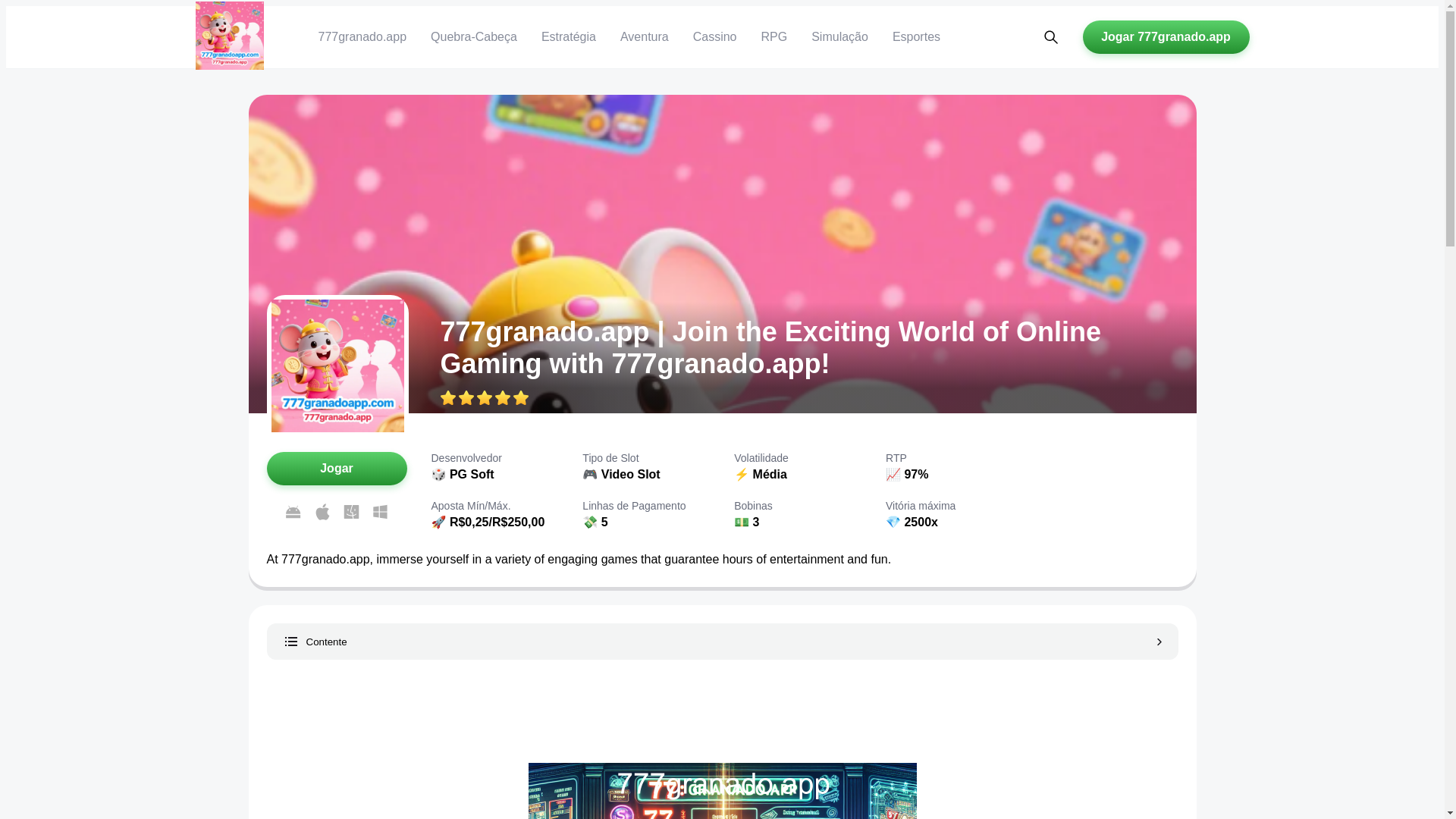The width and height of the screenshot is (1456, 819).
Task: Open the Simulação category
Action: [x=839, y=37]
